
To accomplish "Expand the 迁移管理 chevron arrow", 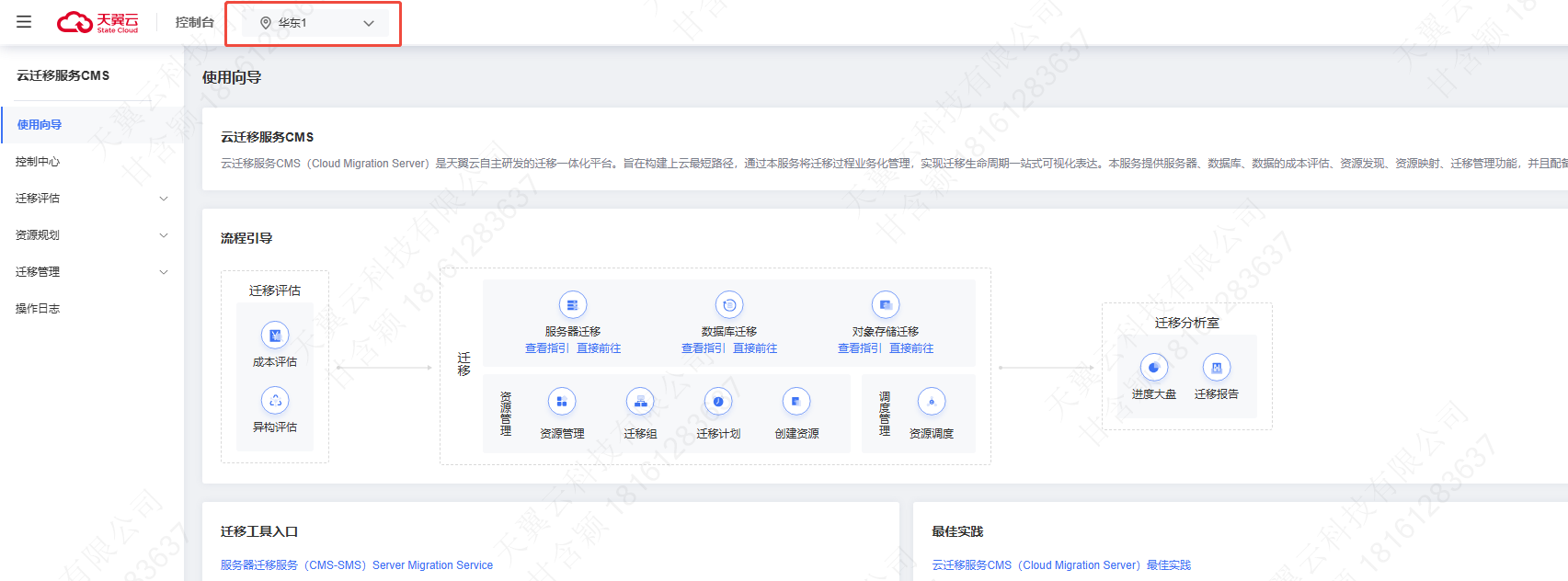I will click(x=164, y=272).
